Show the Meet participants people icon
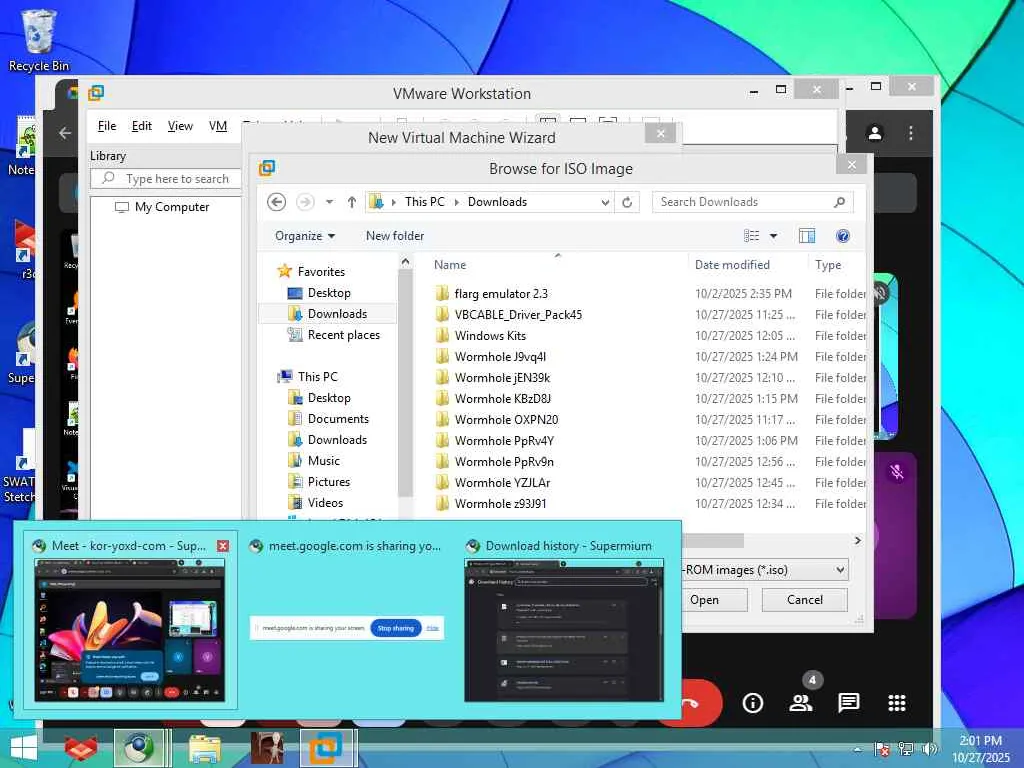 (801, 703)
